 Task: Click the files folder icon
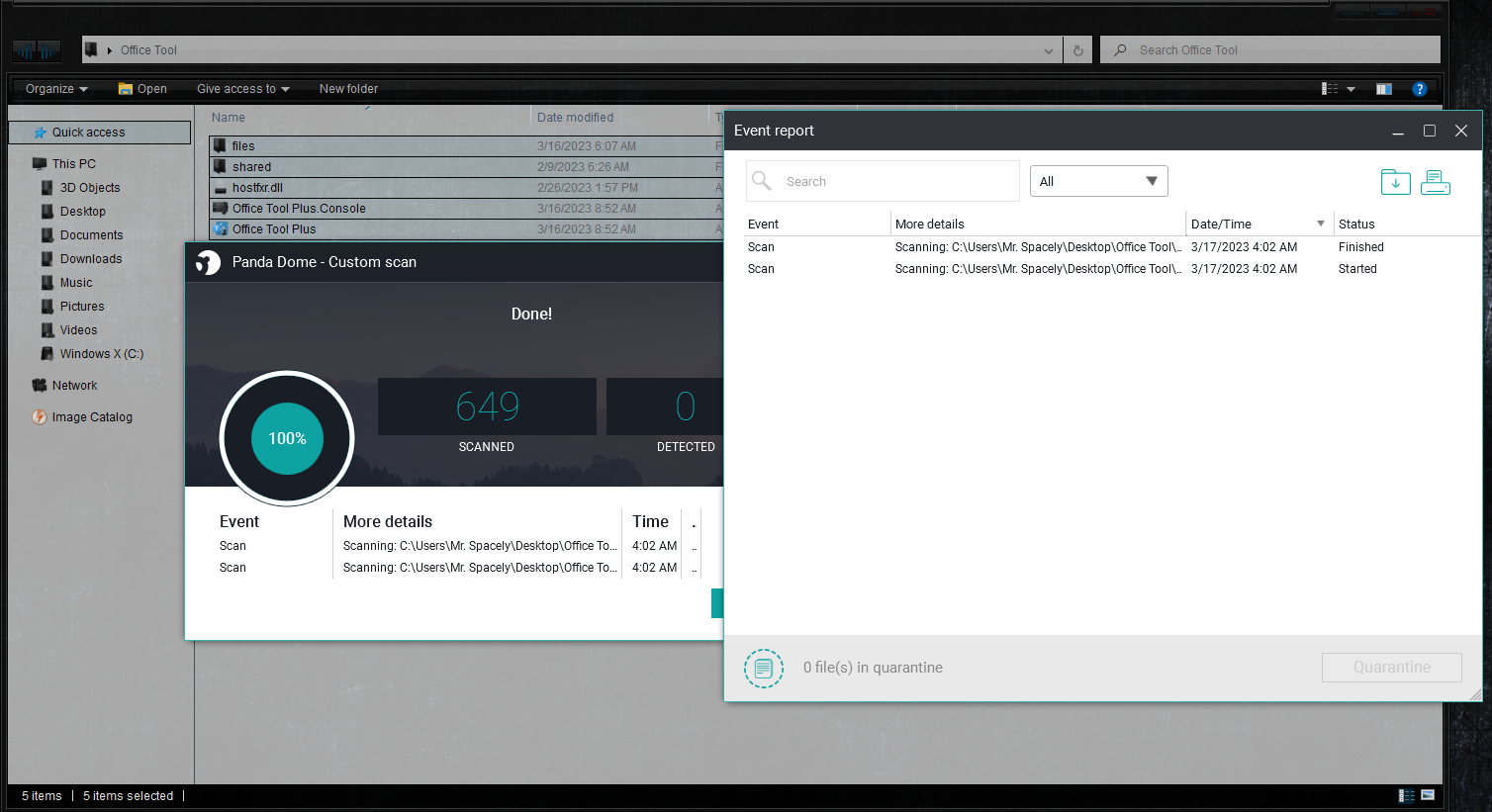(x=221, y=145)
